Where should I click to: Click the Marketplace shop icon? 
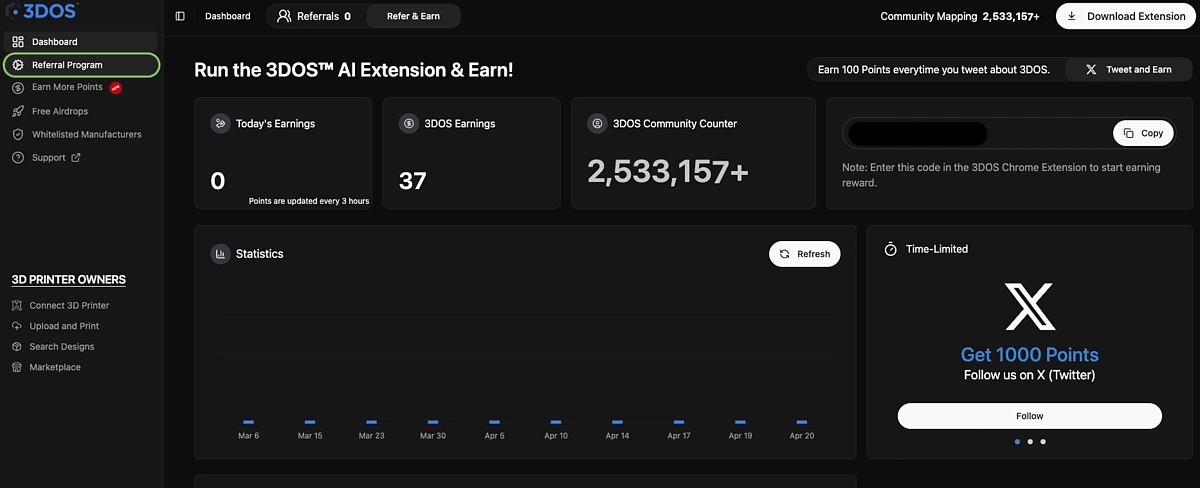click(18, 367)
